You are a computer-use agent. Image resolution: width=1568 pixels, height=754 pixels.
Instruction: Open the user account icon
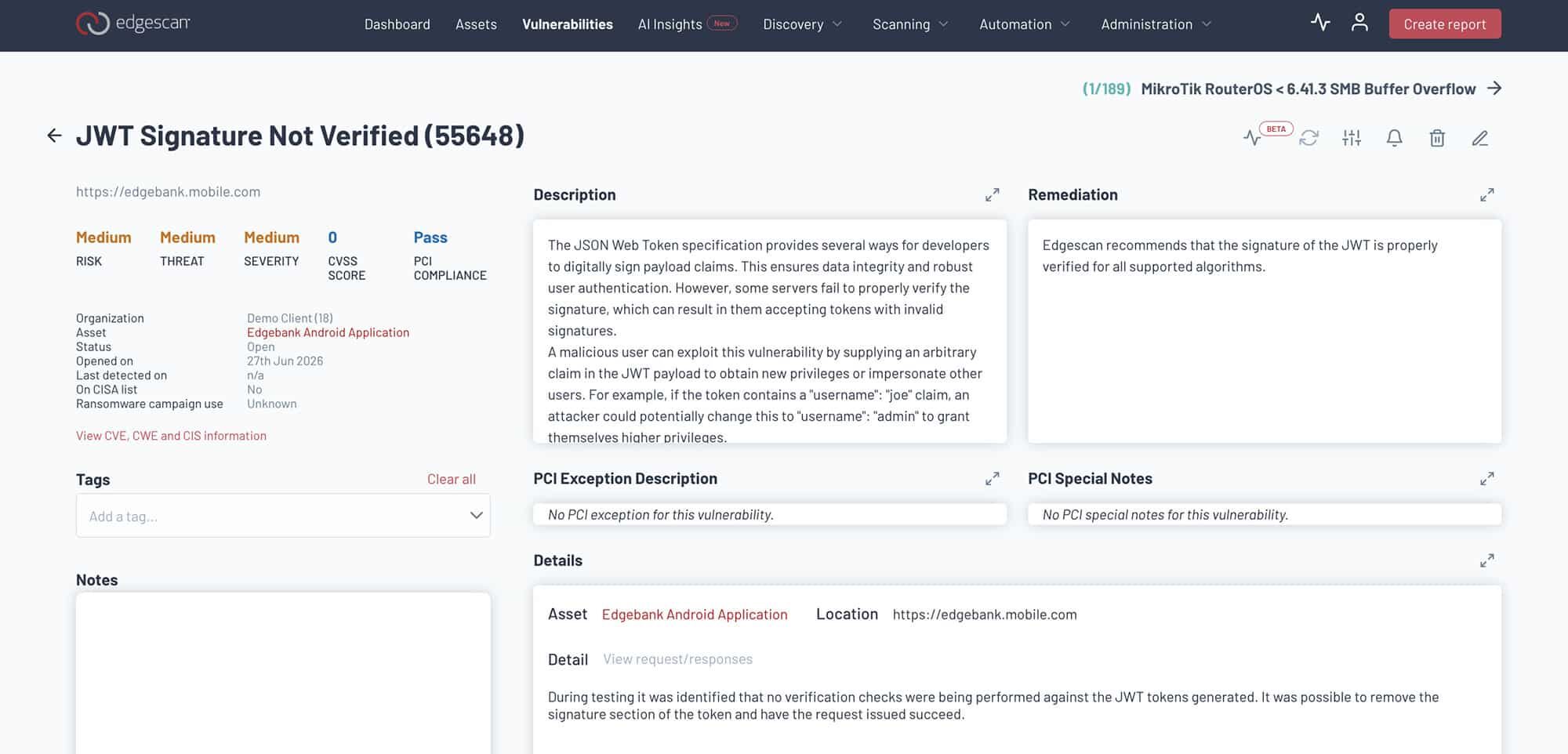[1359, 23]
